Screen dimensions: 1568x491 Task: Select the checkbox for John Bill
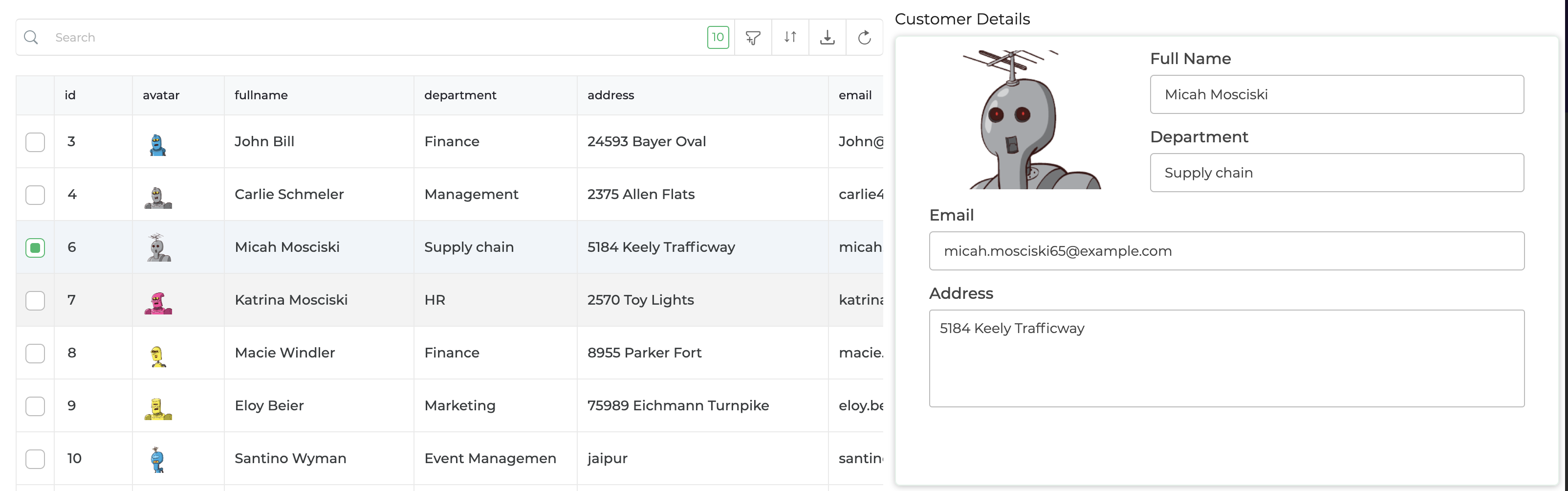click(x=35, y=142)
